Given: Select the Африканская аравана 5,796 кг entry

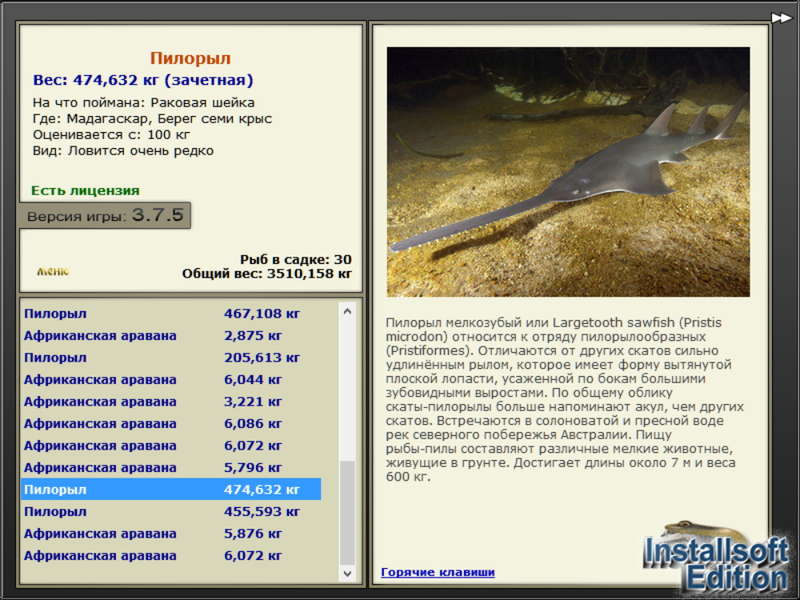Looking at the screenshot, I should click(x=171, y=467).
